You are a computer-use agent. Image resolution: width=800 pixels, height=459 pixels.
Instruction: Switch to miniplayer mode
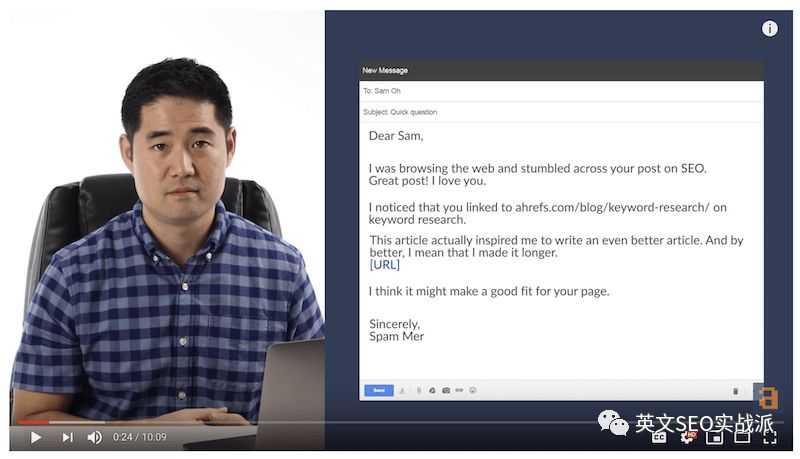coord(714,437)
